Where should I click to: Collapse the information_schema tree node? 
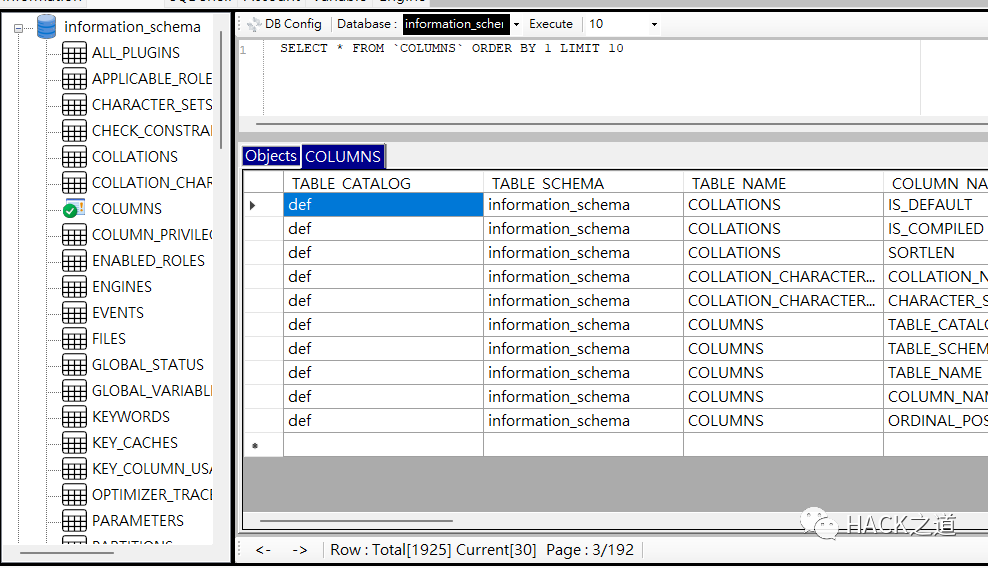click(x=18, y=28)
